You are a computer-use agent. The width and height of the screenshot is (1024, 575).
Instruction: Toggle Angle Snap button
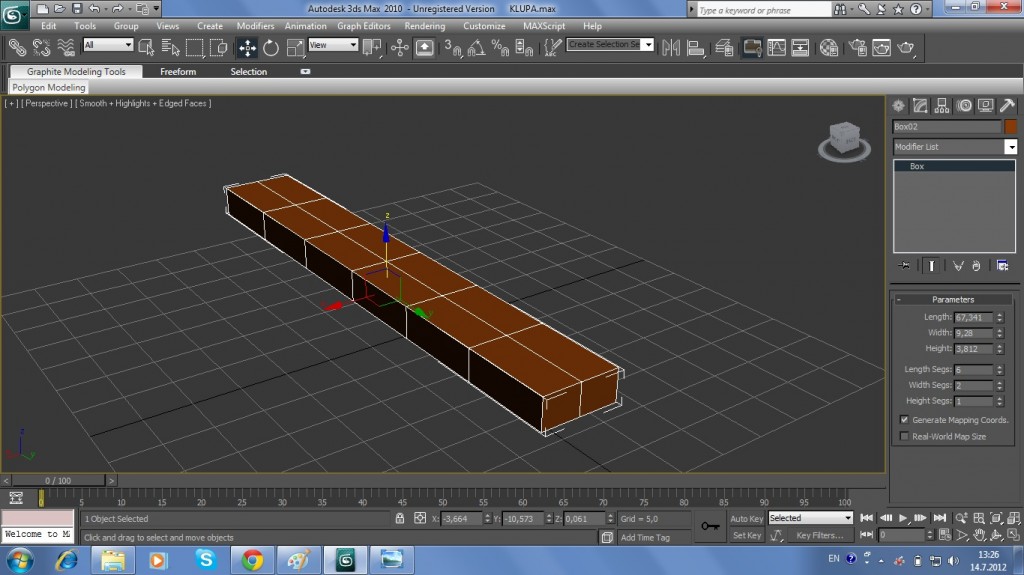(x=476, y=48)
